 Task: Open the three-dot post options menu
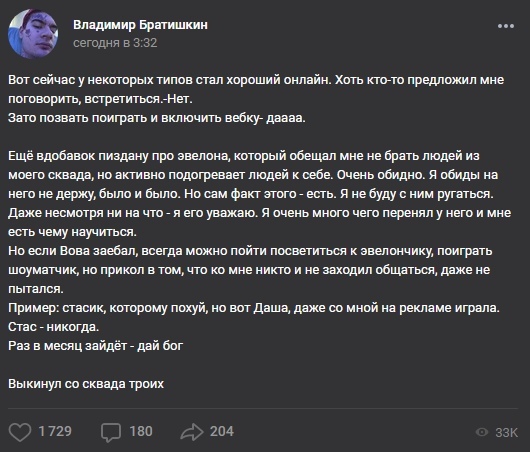click(506, 26)
